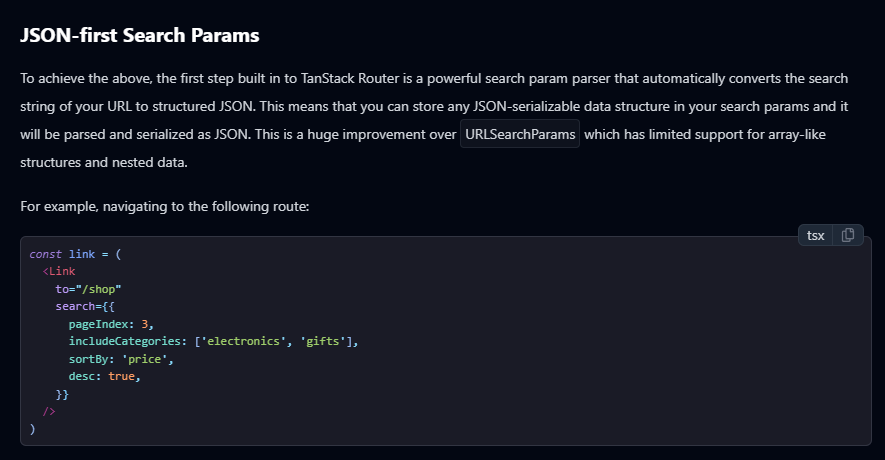Click the search= prop in code

[x=78, y=306]
